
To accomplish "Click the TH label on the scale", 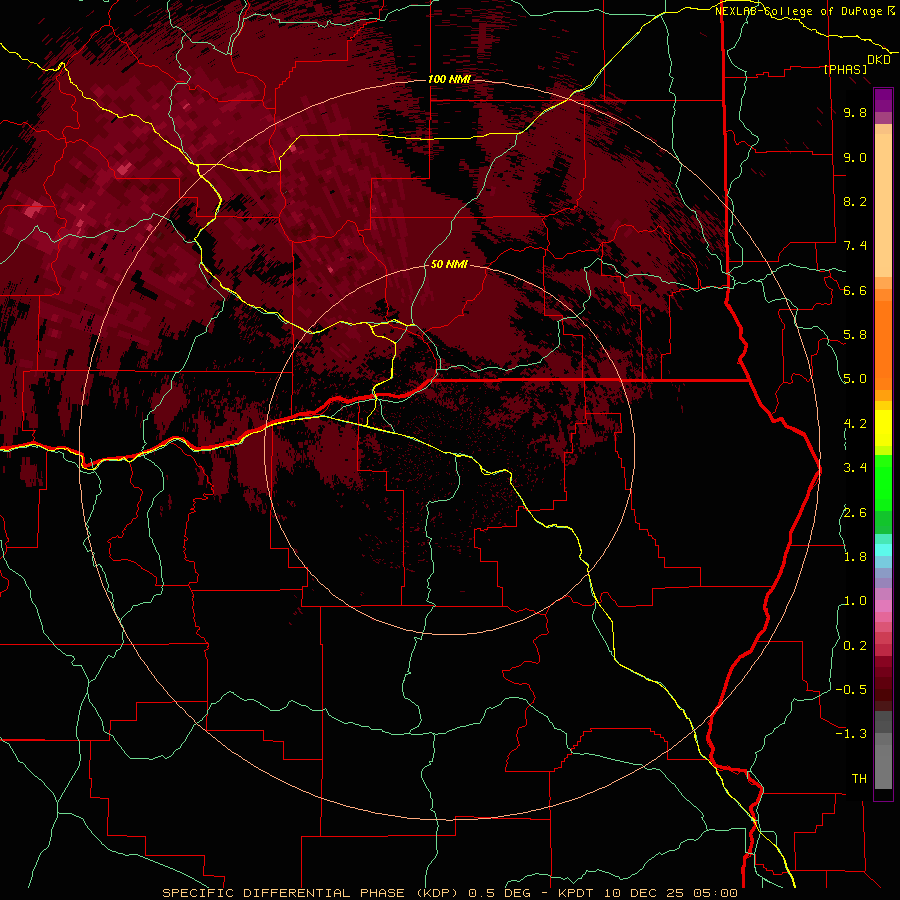I will (x=859, y=779).
